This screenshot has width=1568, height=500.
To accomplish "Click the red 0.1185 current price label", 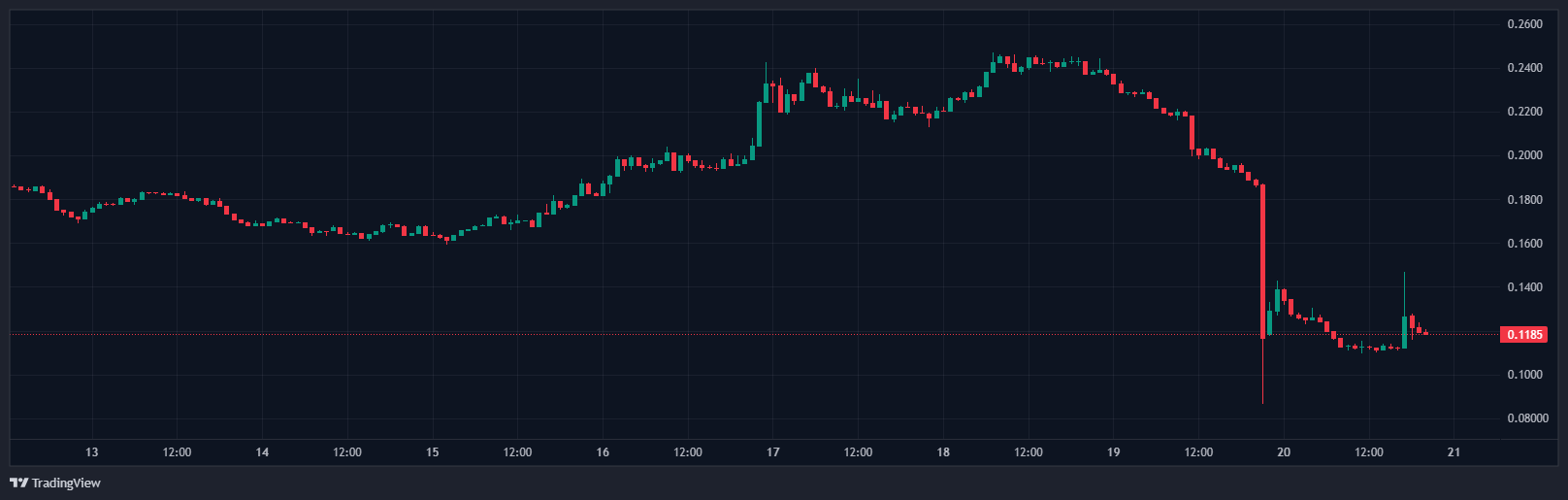I will [1523, 334].
